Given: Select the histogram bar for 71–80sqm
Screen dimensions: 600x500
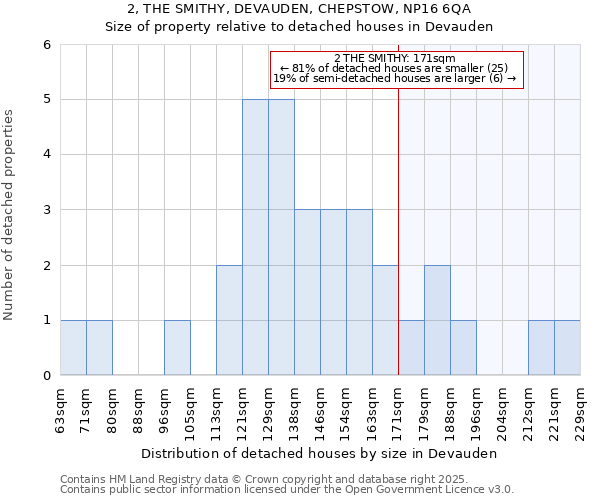Looking at the screenshot, I should tap(99, 347).
